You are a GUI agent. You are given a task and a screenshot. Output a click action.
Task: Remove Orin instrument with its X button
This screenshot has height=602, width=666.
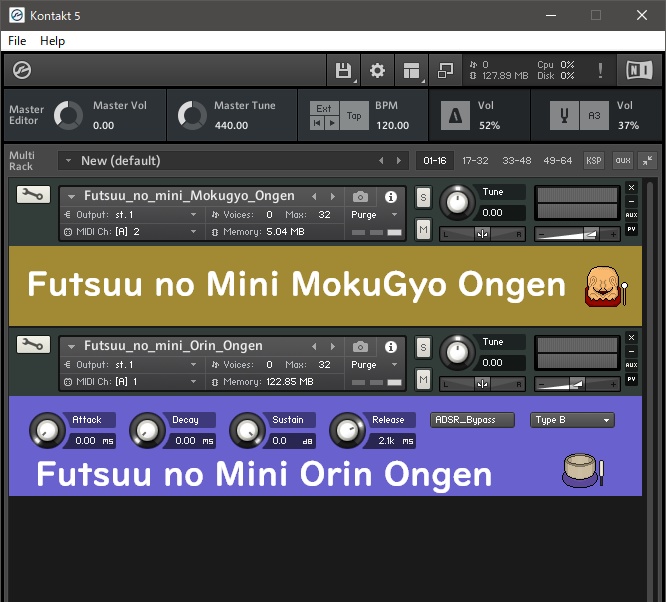631,337
